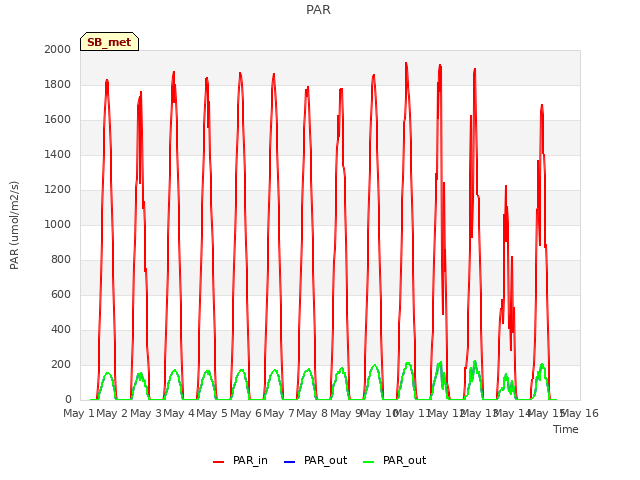Click the May 1 x-axis label
Screen dimensions: 640x480
click(x=79, y=413)
